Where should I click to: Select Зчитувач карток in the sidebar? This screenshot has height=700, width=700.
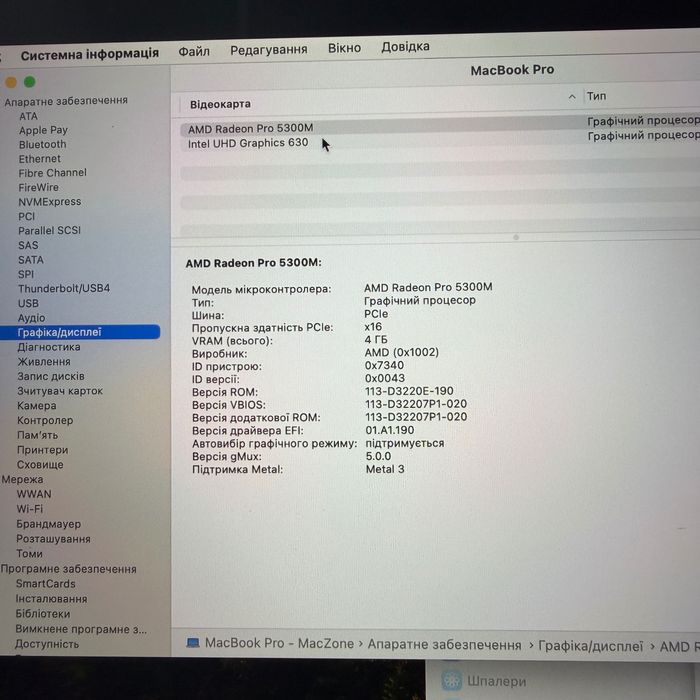pyautogui.click(x=60, y=391)
